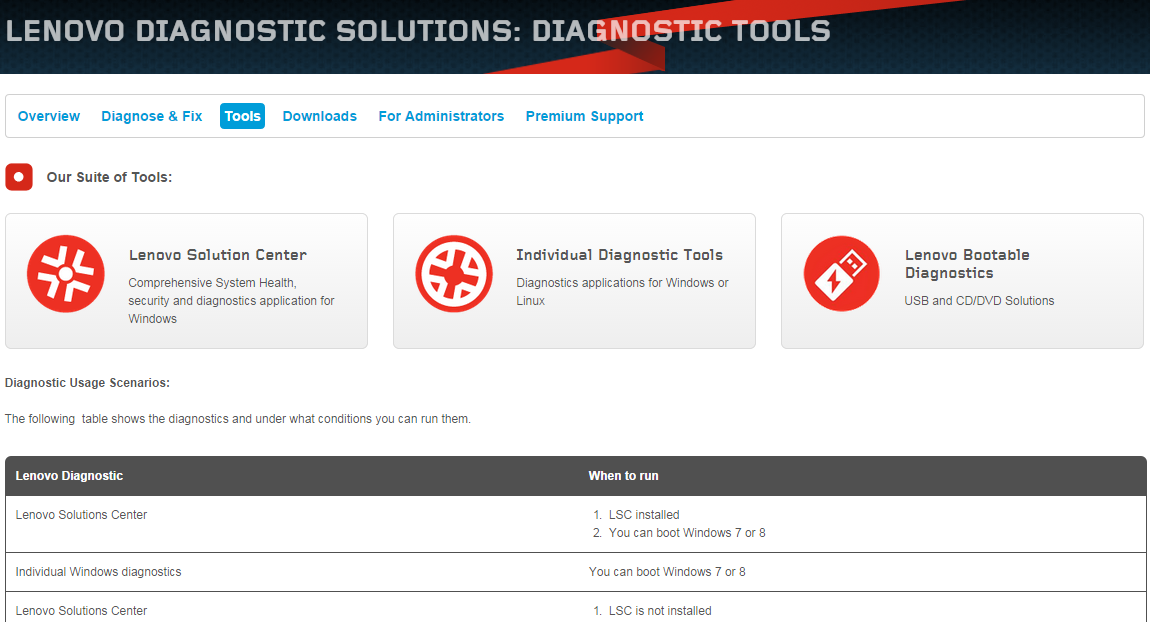Click 'The following table shows the diagnostics' sentence
Viewport: 1150px width, 622px height.
pyautogui.click(x=238, y=419)
